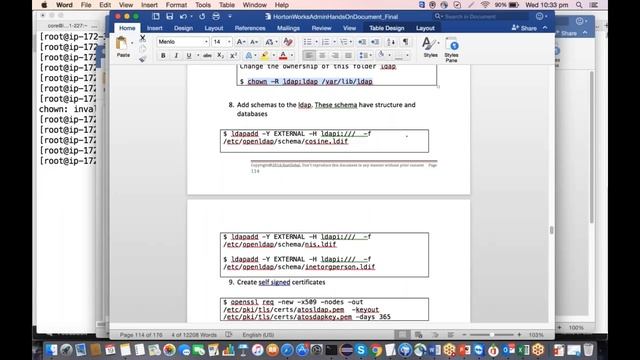Center align the text
Image resolution: width=640 pixels, height=360 pixels.
(322, 56)
